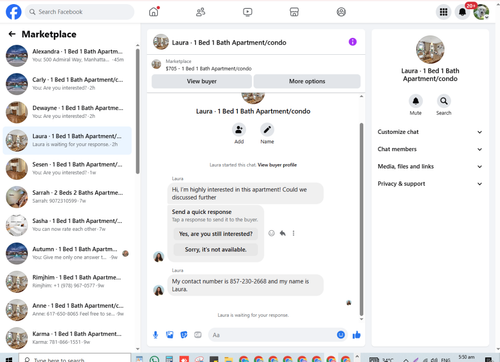The image size is (500, 362).
Task: Open the Windows Start button
Action: coord(9,359)
